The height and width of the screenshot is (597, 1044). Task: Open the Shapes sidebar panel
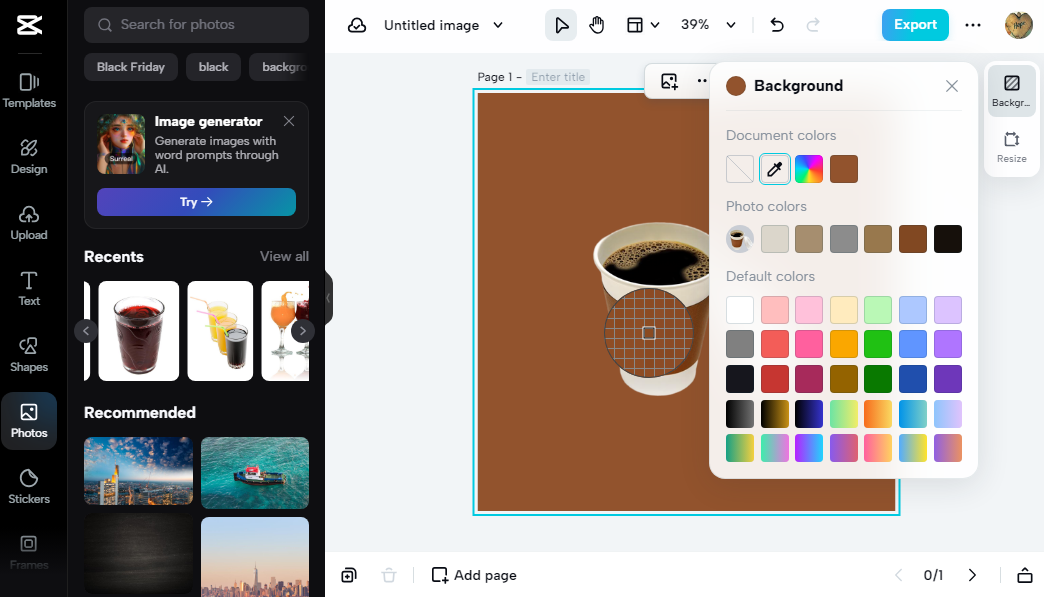pyautogui.click(x=29, y=354)
